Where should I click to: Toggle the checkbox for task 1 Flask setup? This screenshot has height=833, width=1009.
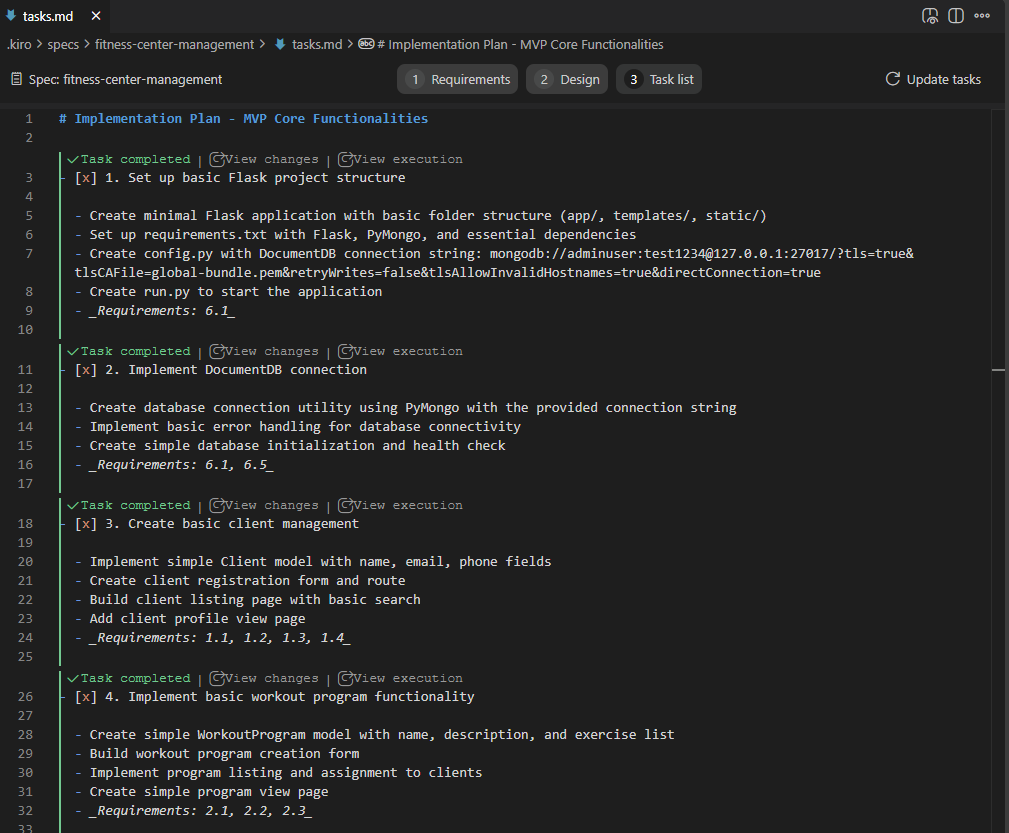86,178
